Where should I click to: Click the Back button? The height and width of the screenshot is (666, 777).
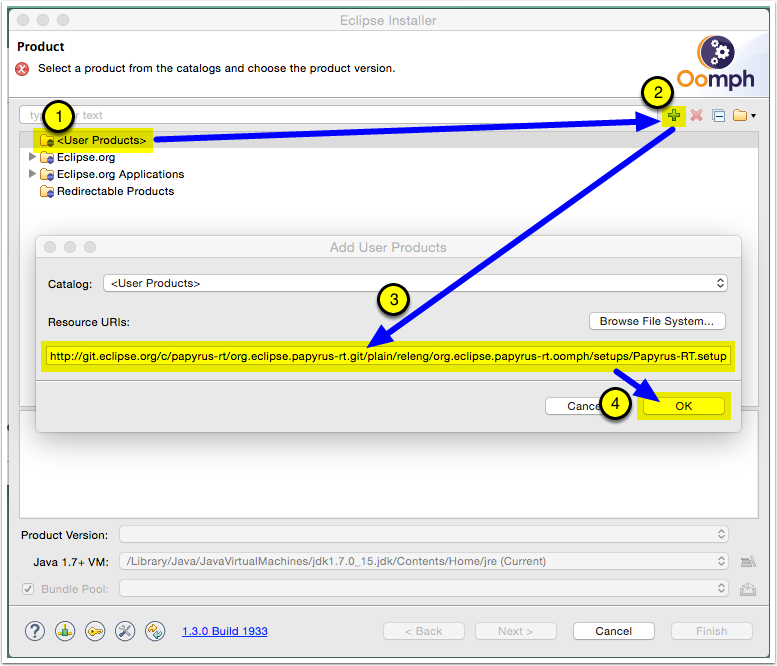tap(424, 631)
